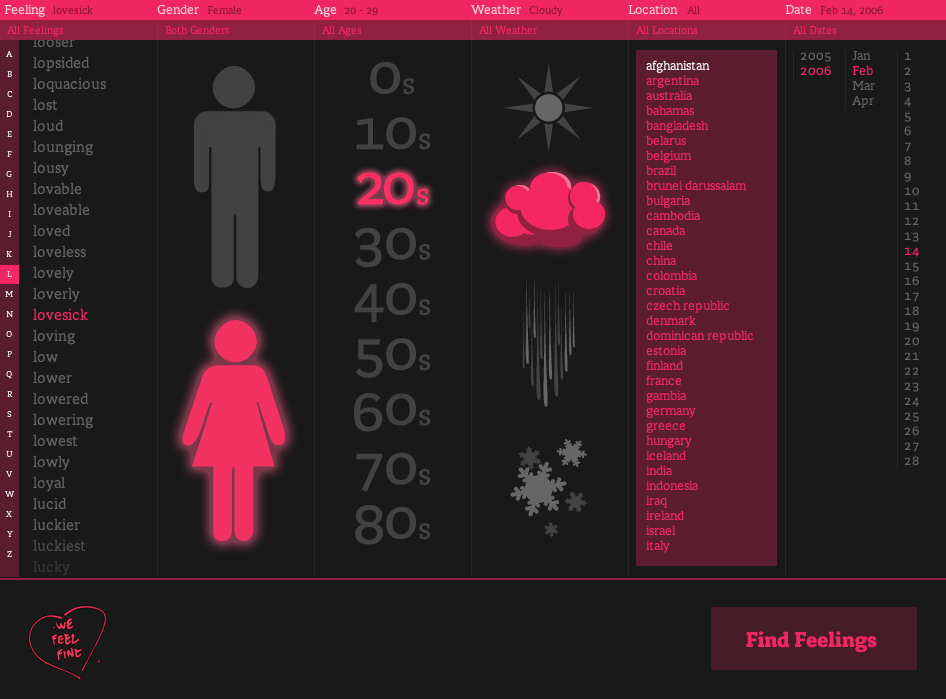Choose the sunny weather icon
This screenshot has width=946, height=699.
click(548, 107)
